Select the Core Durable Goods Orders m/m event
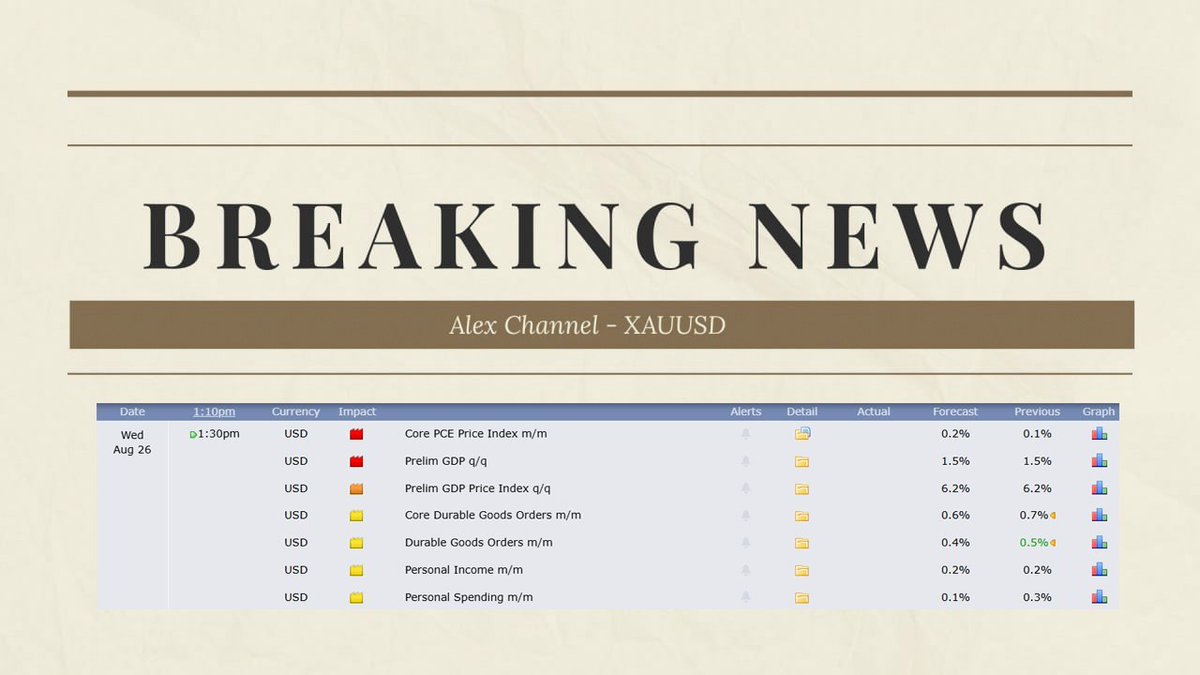 click(x=493, y=515)
